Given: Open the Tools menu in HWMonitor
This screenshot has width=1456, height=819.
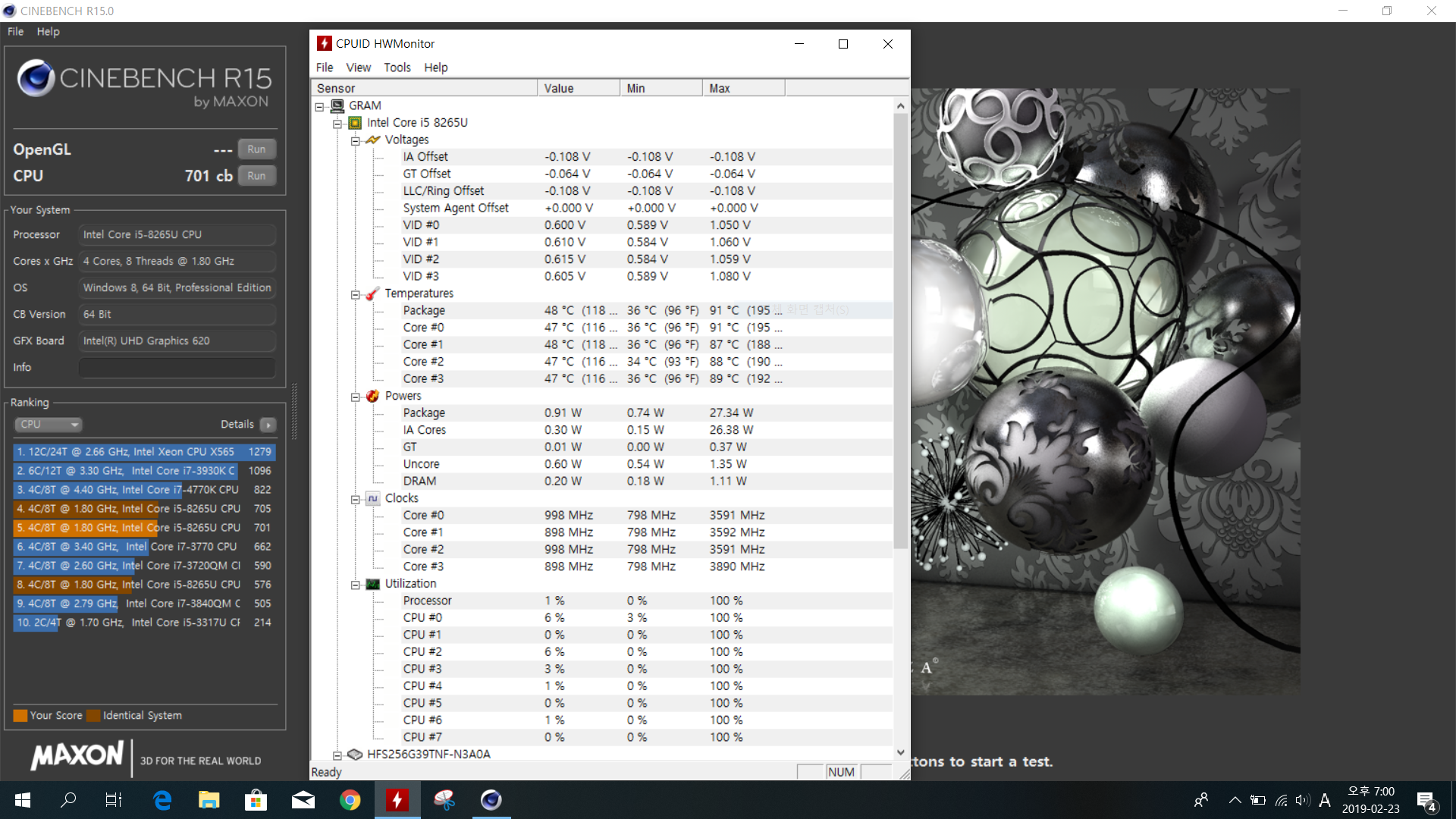Looking at the screenshot, I should point(397,67).
